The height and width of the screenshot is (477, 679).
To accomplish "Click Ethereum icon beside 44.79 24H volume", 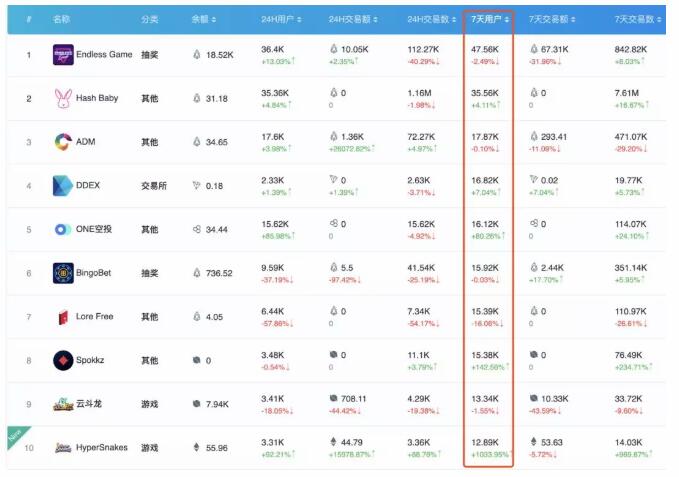I will point(333,442).
